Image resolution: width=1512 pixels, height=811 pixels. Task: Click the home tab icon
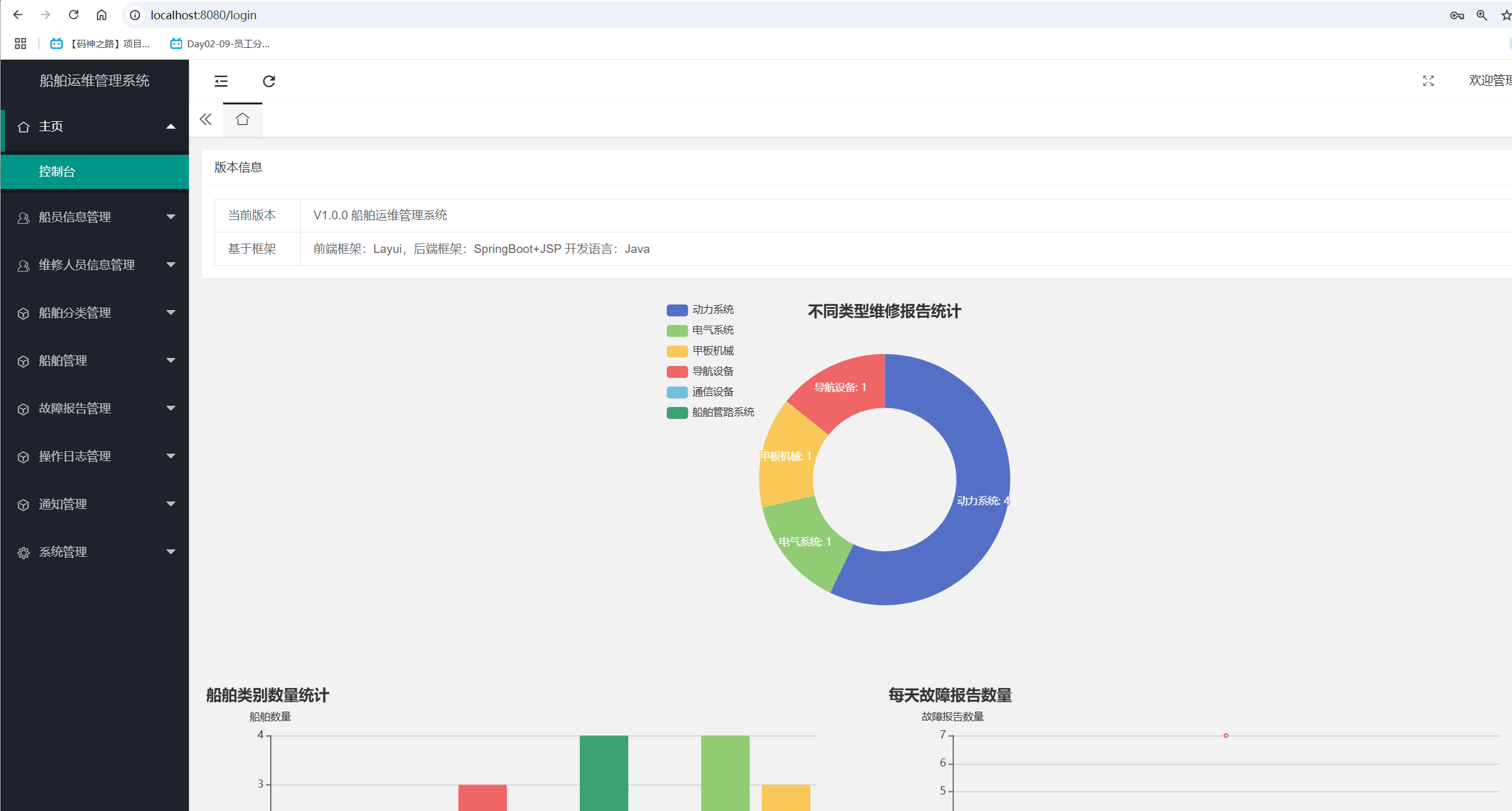pyautogui.click(x=242, y=119)
